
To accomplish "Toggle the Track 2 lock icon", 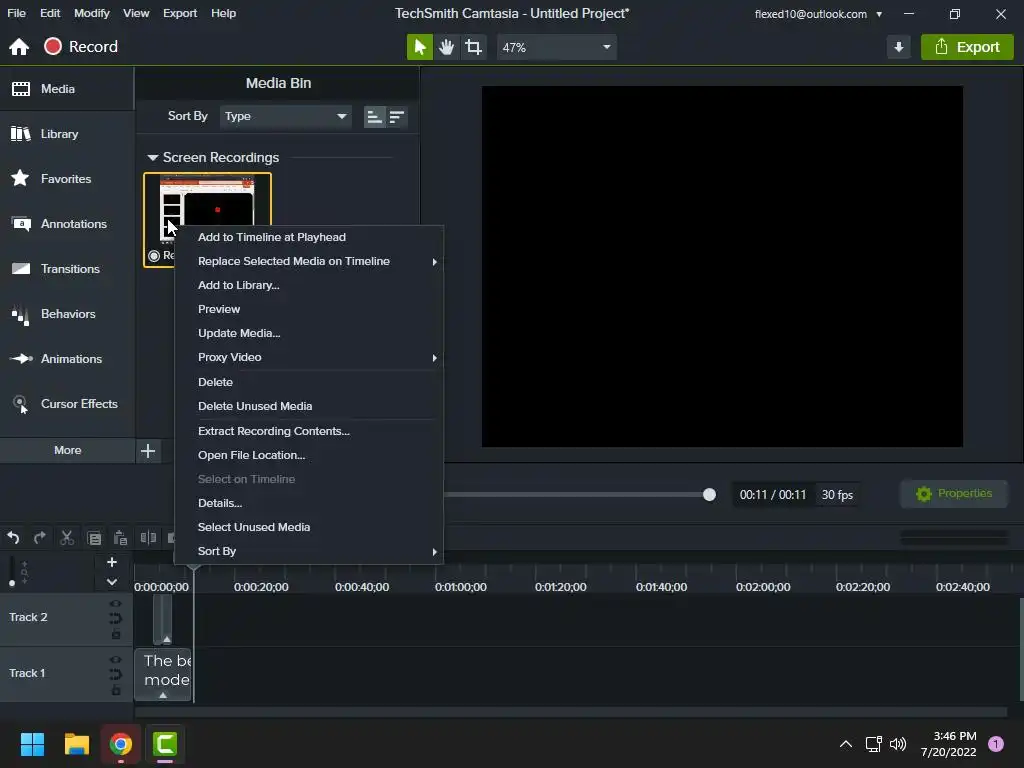I will (x=116, y=635).
